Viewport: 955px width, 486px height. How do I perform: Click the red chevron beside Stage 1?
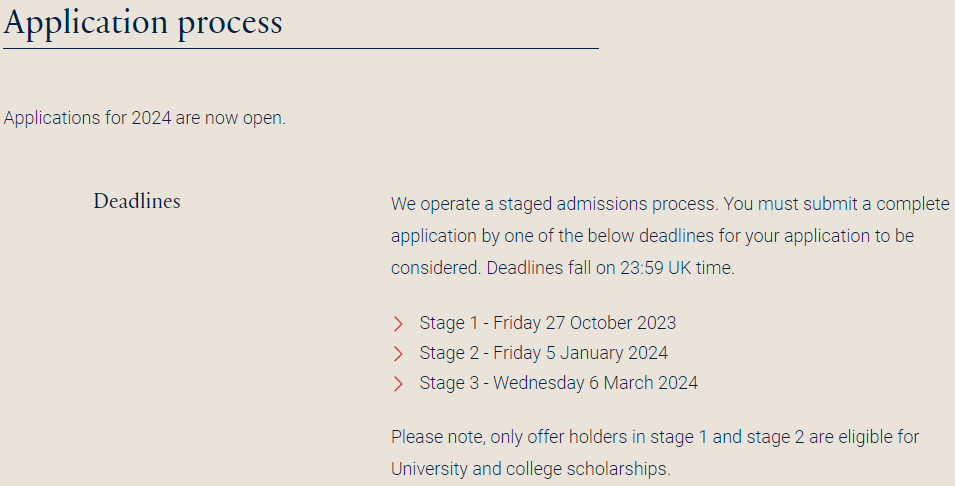pos(398,323)
